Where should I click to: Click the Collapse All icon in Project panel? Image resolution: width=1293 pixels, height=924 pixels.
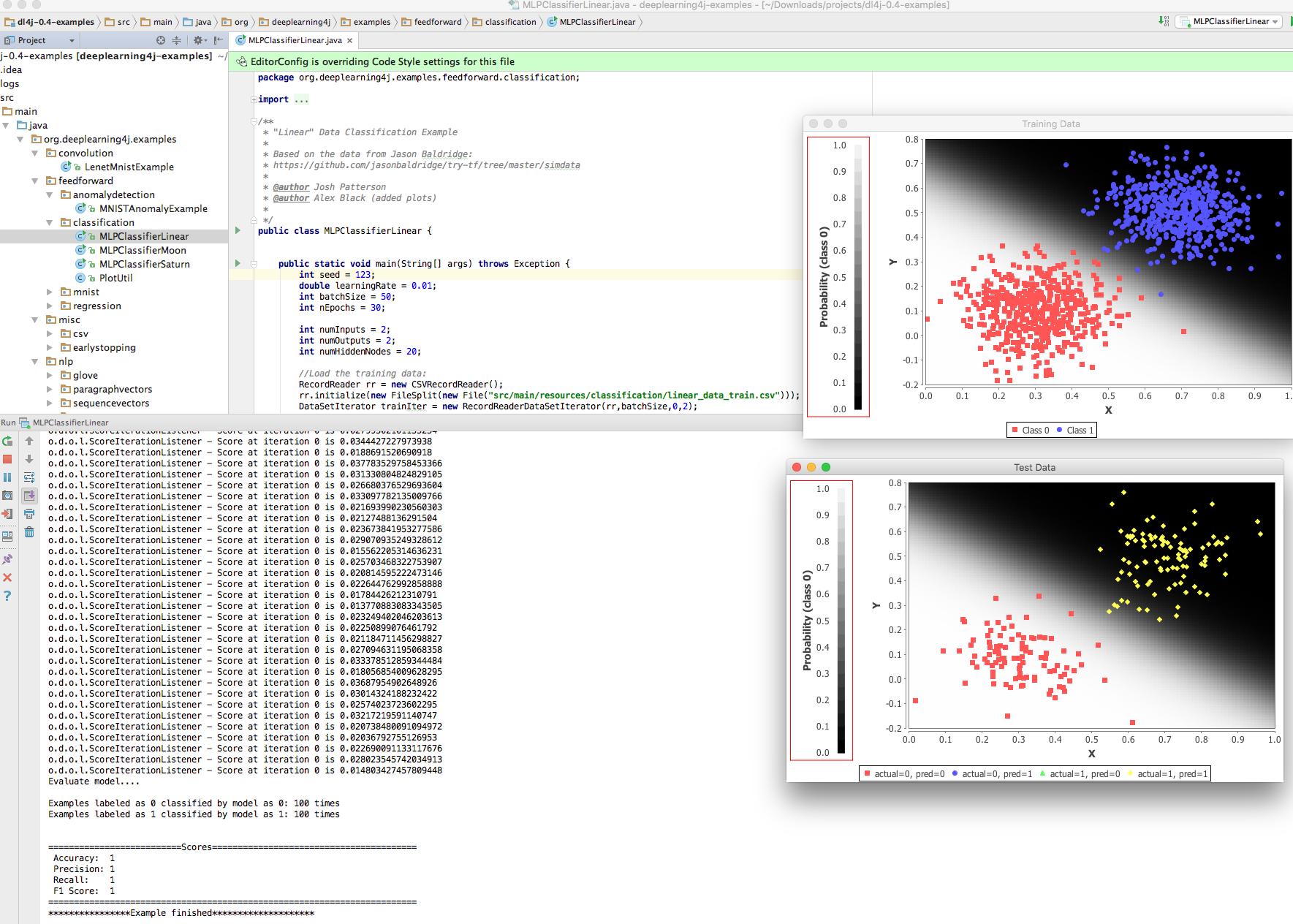point(176,40)
